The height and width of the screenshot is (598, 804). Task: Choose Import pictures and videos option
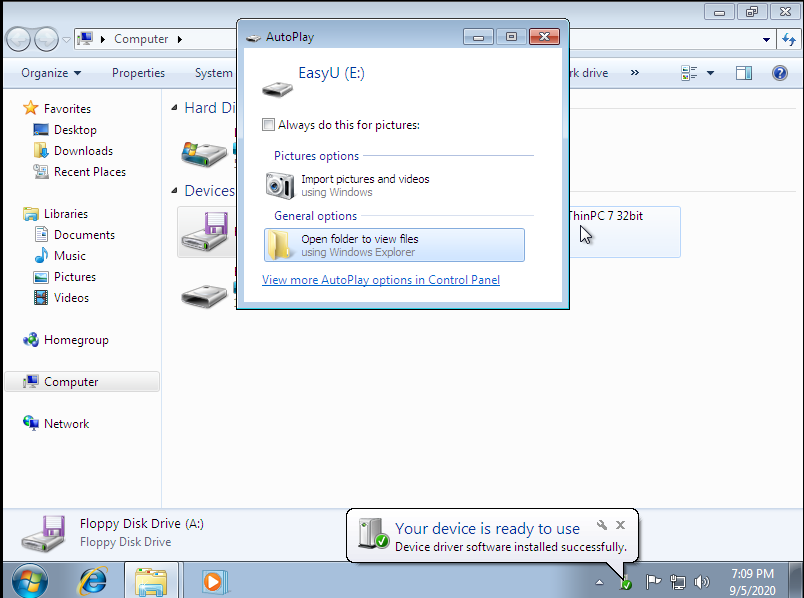[x=394, y=185]
